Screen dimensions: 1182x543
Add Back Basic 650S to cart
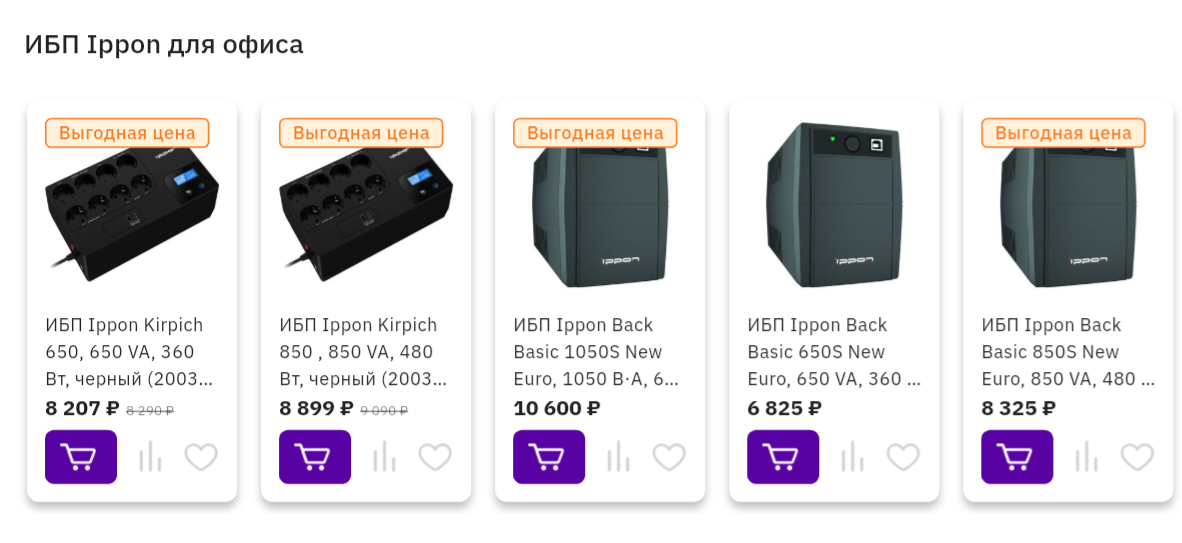click(x=783, y=457)
